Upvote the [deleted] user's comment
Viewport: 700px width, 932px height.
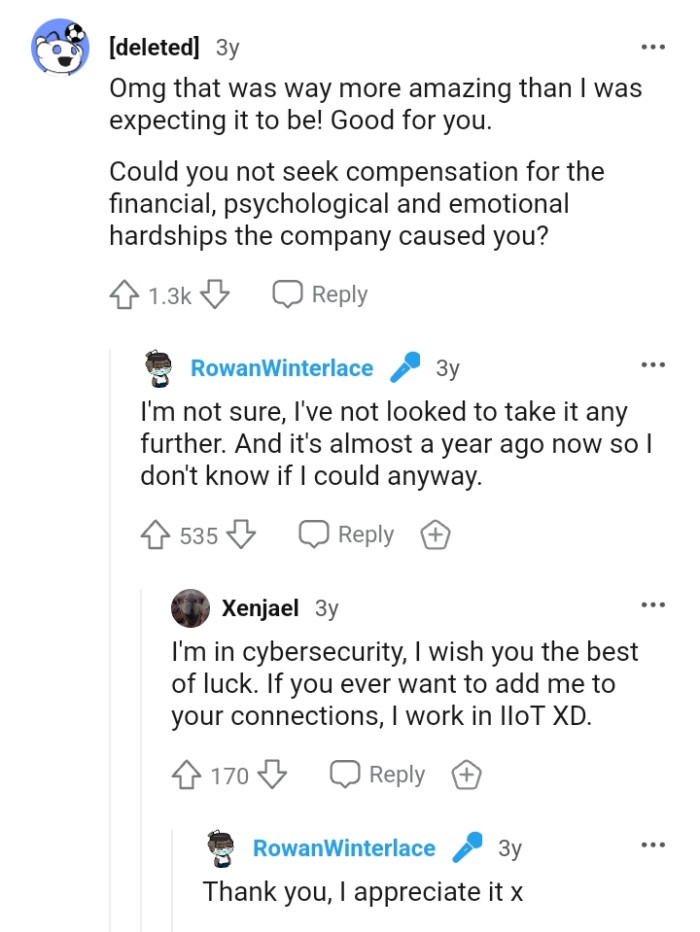(125, 294)
